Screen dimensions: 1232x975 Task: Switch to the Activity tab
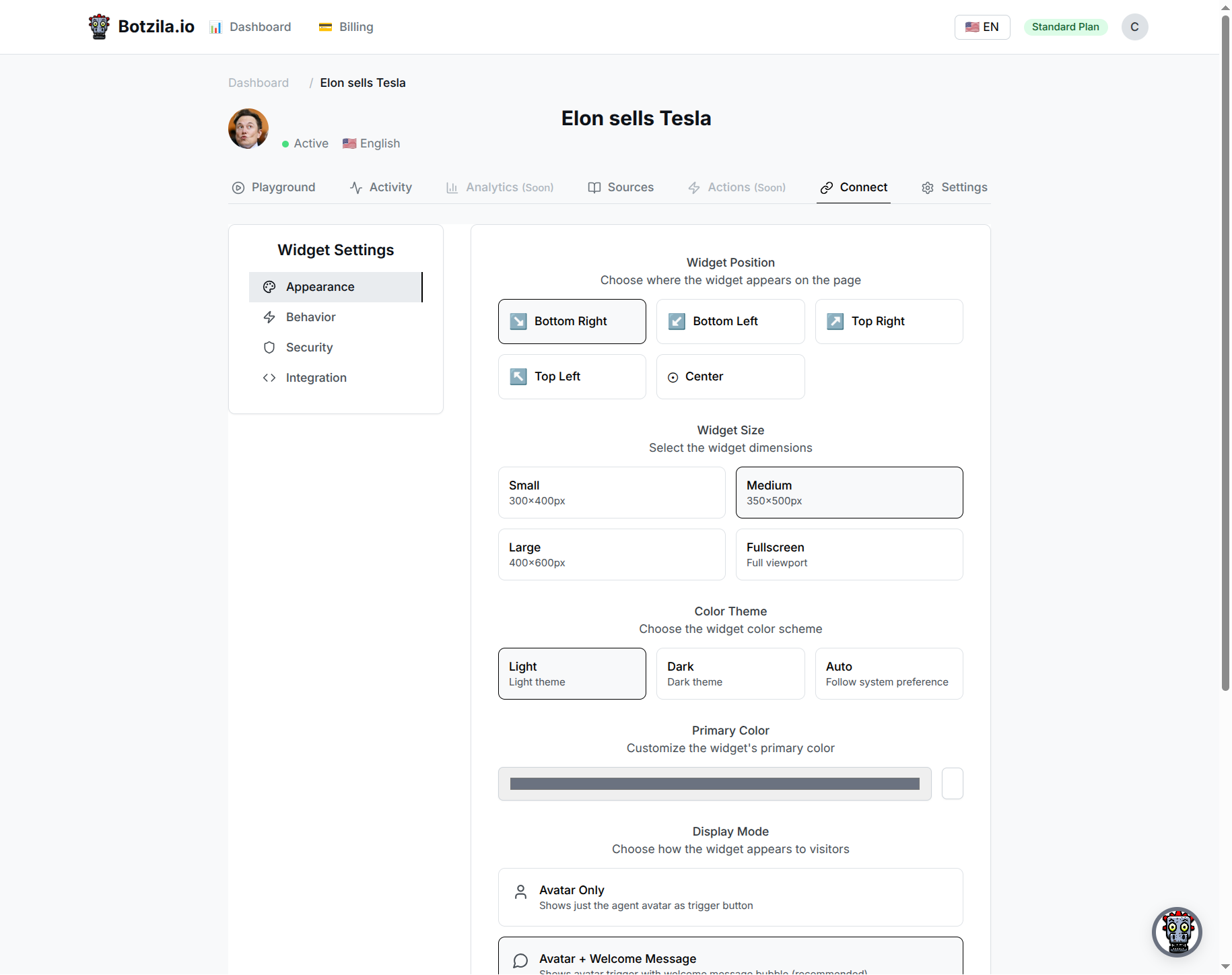(x=381, y=187)
